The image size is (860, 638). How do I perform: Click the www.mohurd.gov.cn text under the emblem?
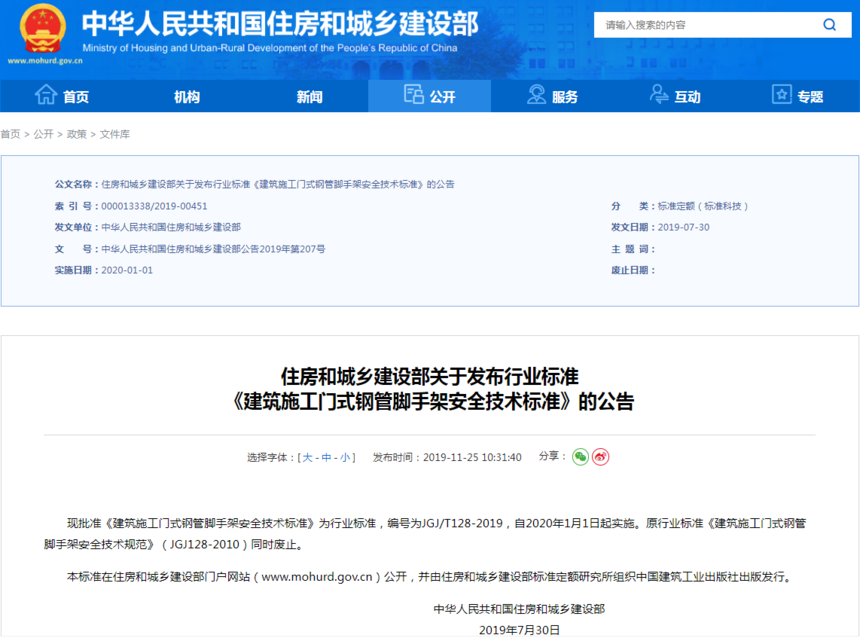tap(45, 61)
